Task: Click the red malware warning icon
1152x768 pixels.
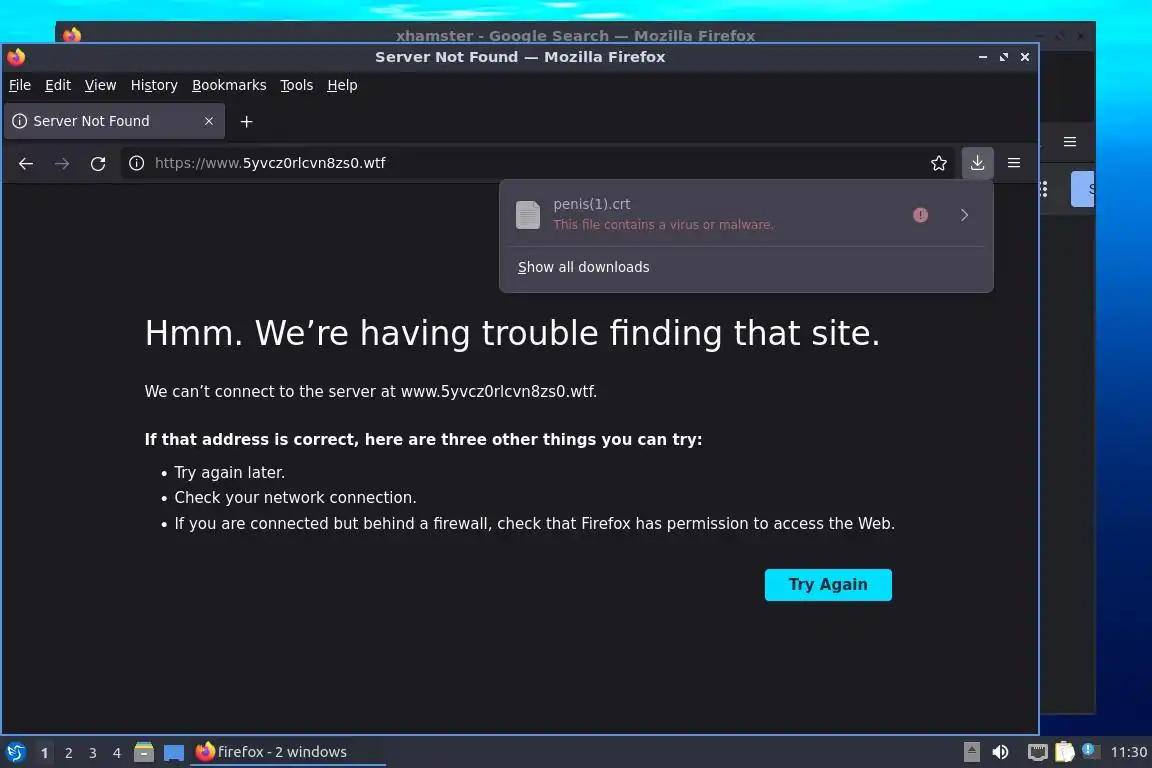Action: coord(920,215)
